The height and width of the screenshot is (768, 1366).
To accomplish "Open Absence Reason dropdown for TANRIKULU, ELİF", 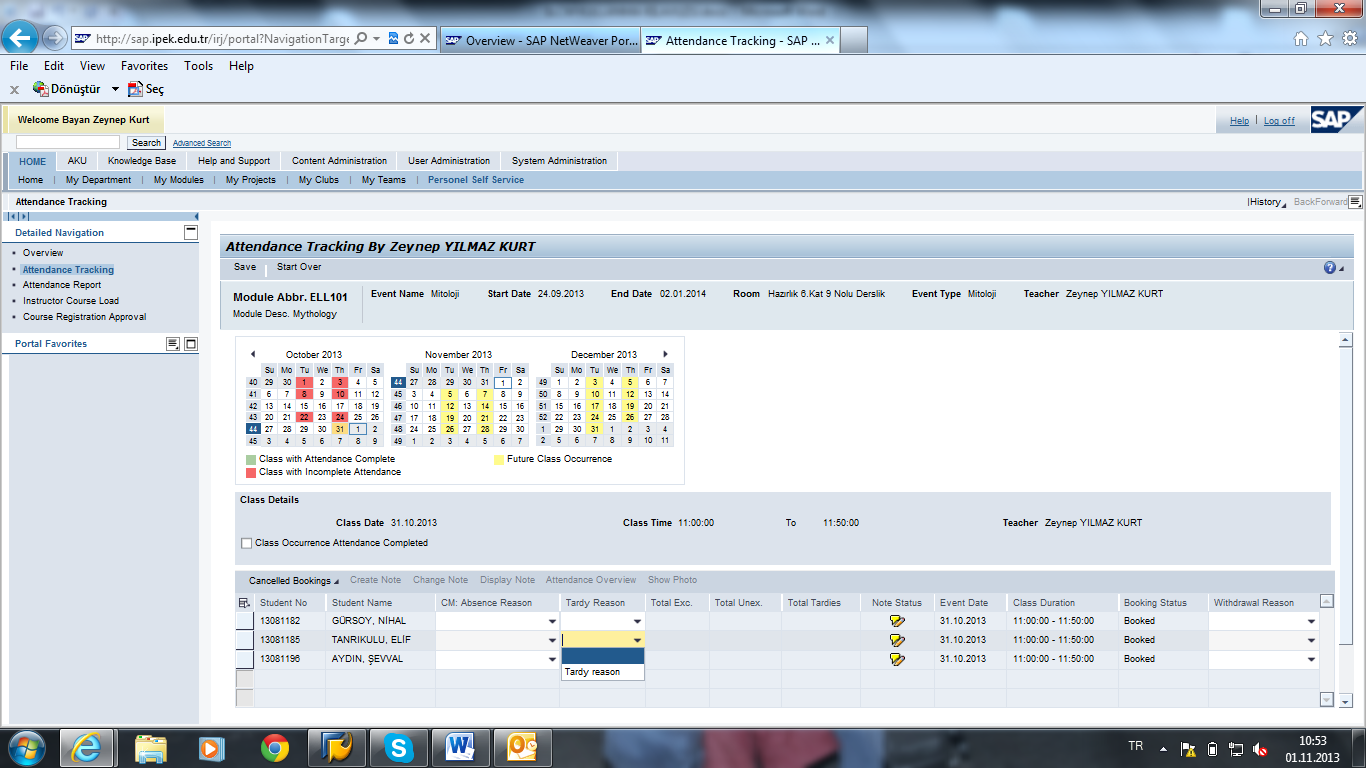I will (553, 640).
